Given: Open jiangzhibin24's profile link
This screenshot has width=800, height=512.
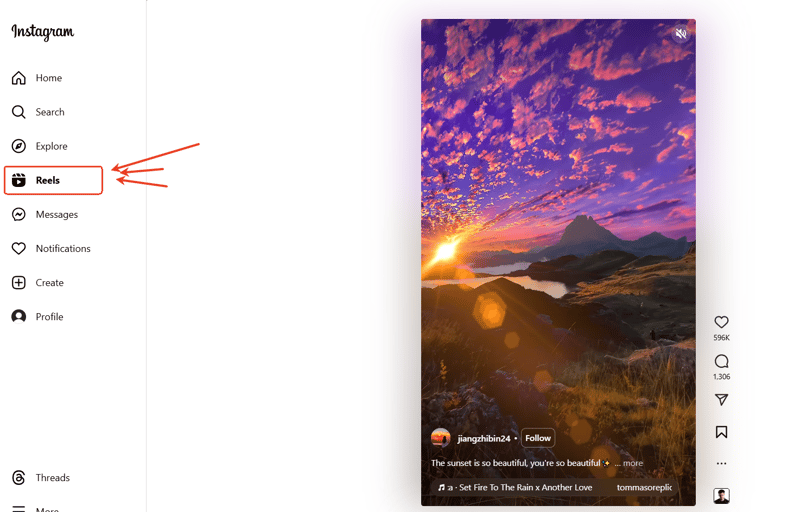Looking at the screenshot, I should 484,439.
